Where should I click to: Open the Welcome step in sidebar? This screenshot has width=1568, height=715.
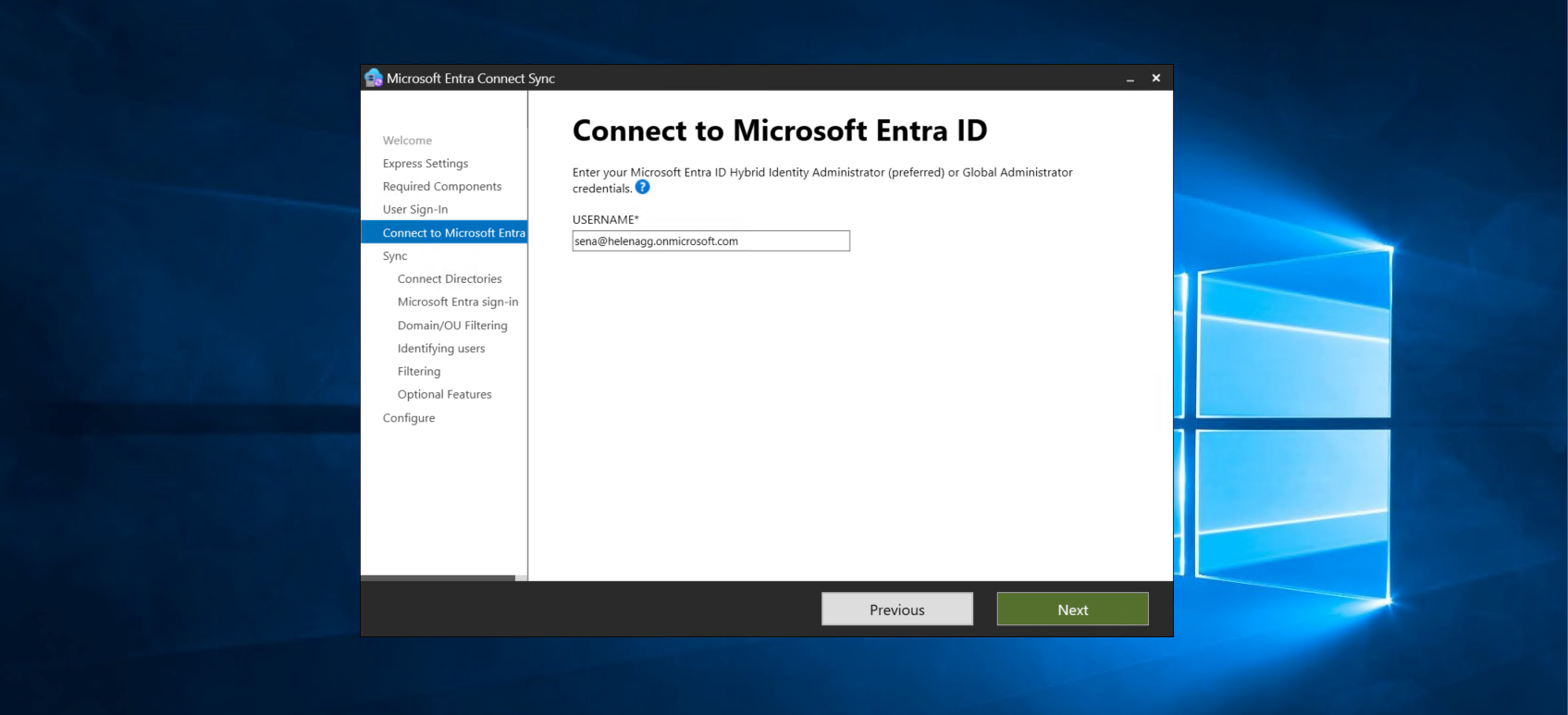point(407,141)
